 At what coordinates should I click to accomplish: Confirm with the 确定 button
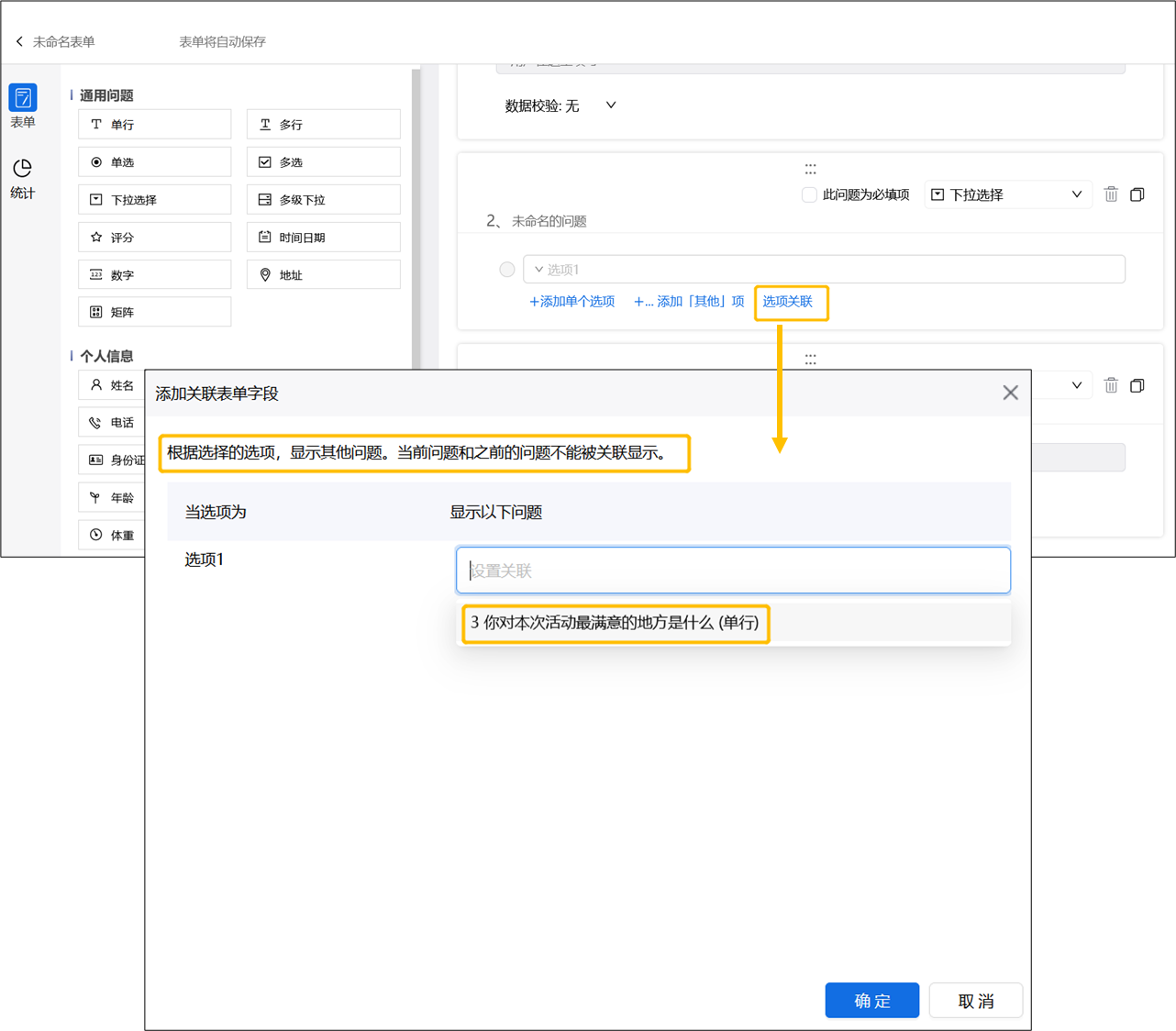(x=871, y=1001)
